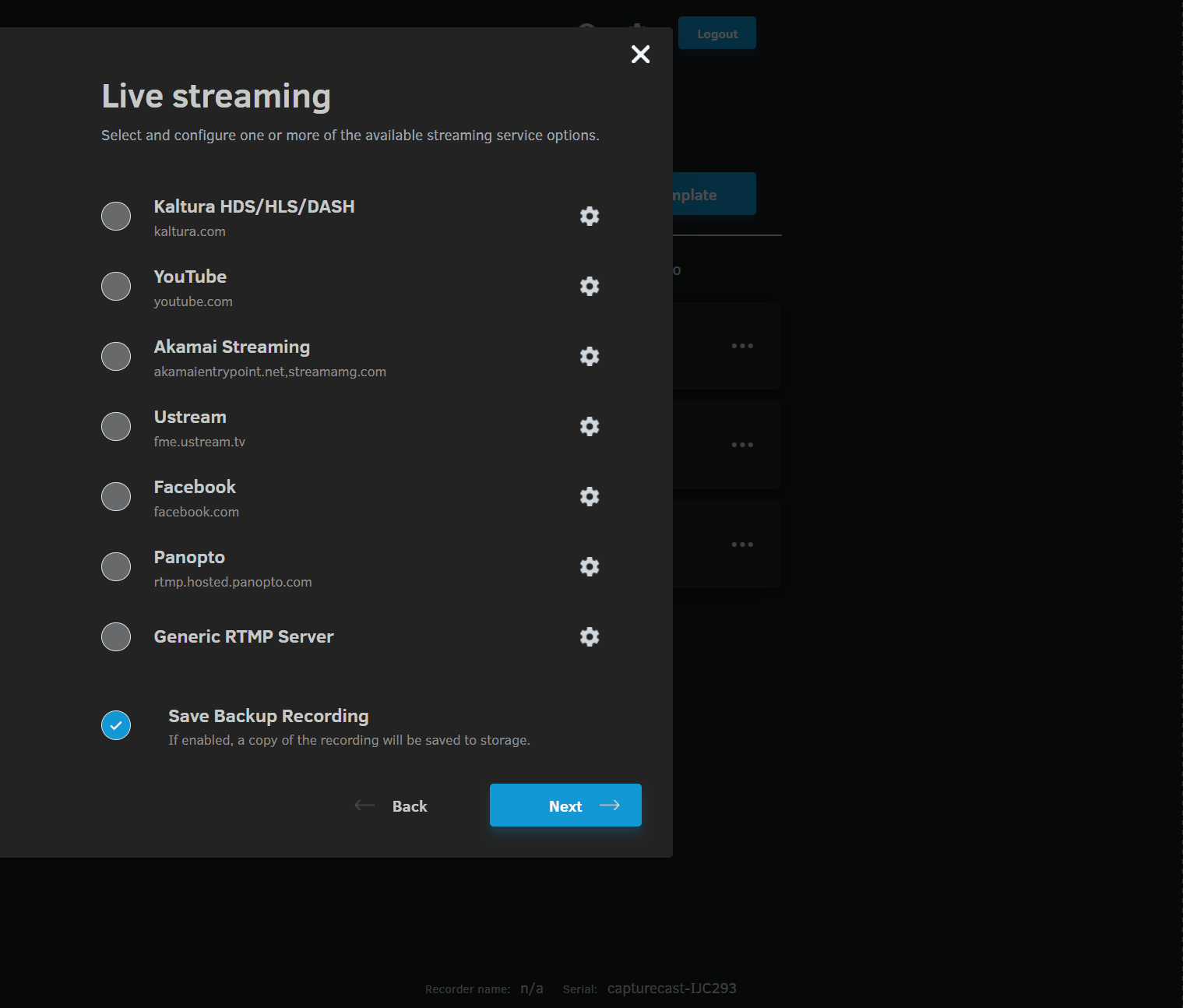
Task: Enable the Generic RTMP Server toggle
Action: 116,636
